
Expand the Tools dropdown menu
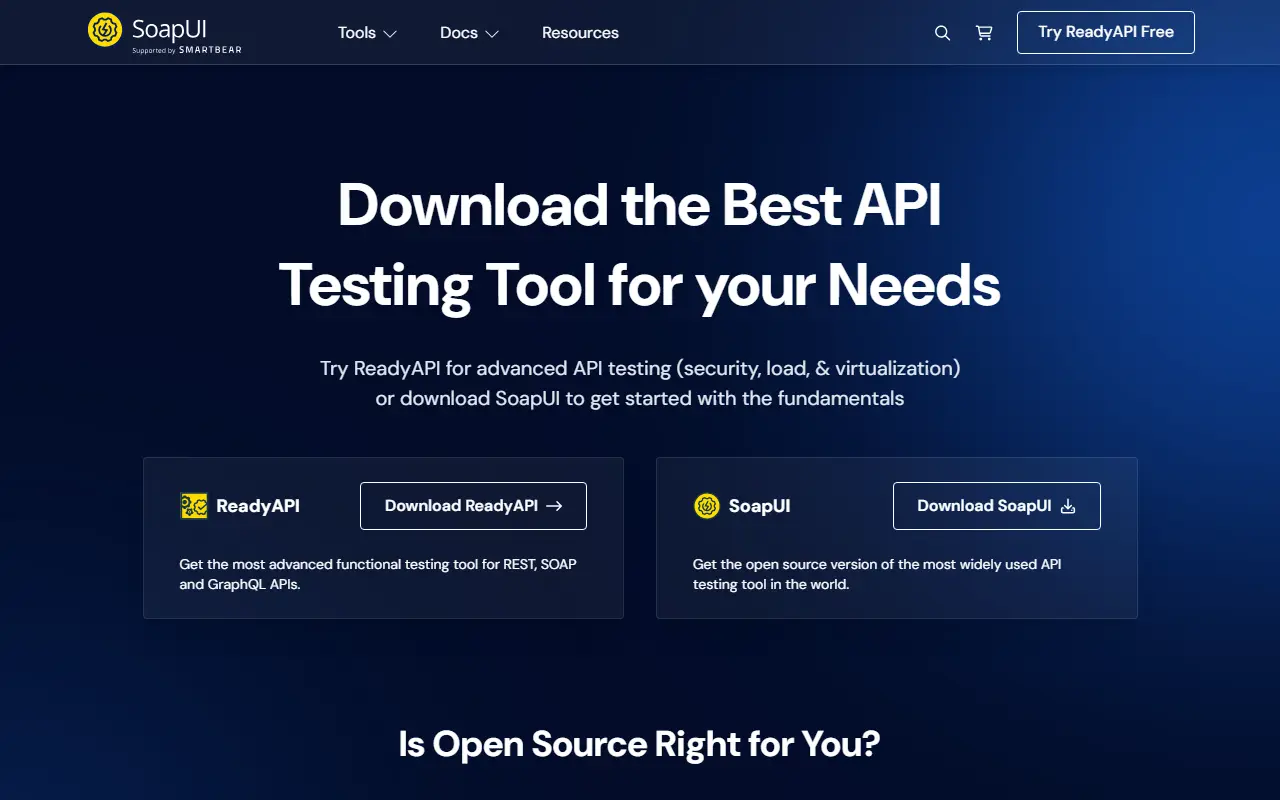[x=367, y=33]
